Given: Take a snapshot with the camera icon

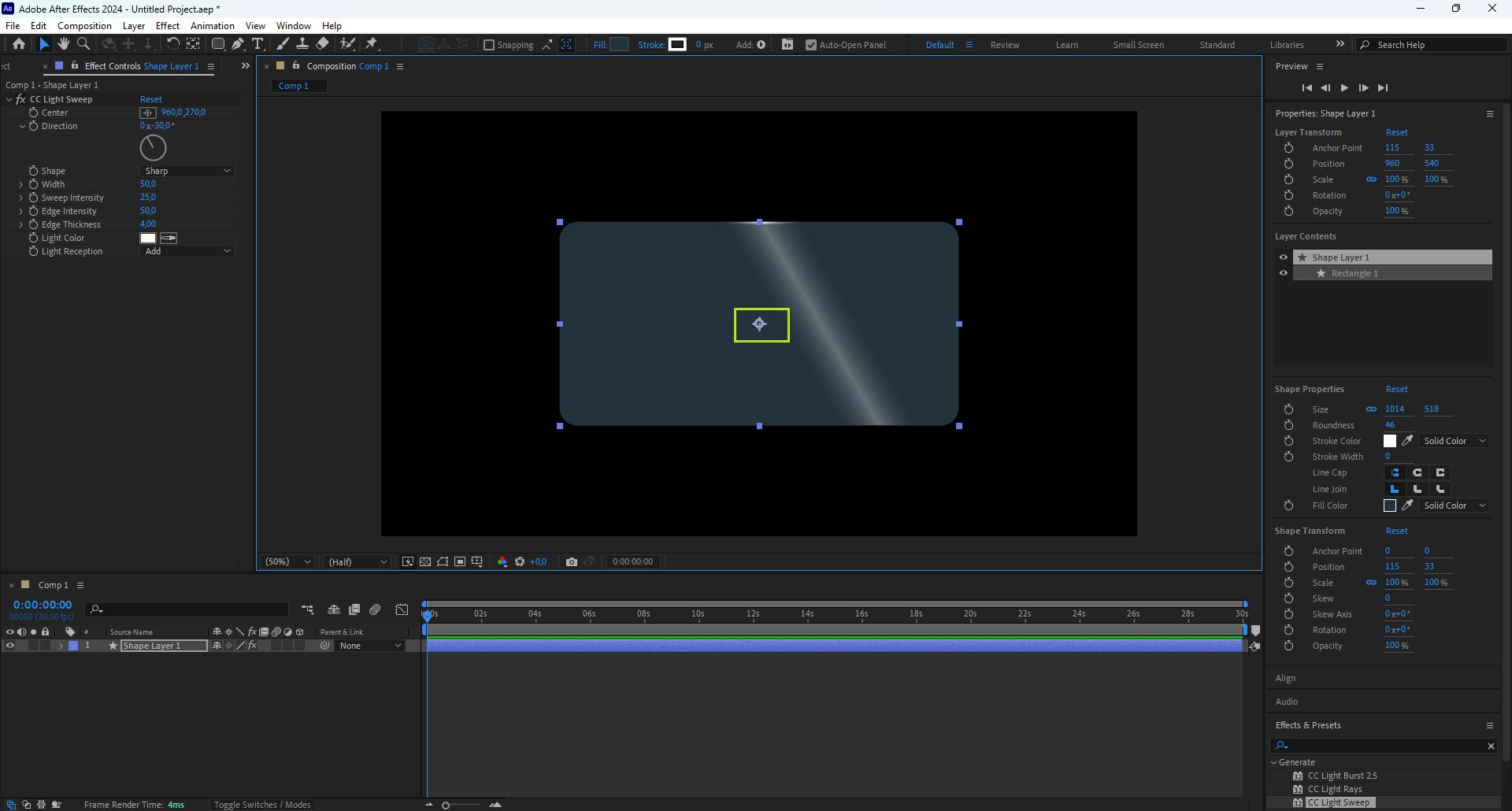Looking at the screenshot, I should tap(572, 561).
